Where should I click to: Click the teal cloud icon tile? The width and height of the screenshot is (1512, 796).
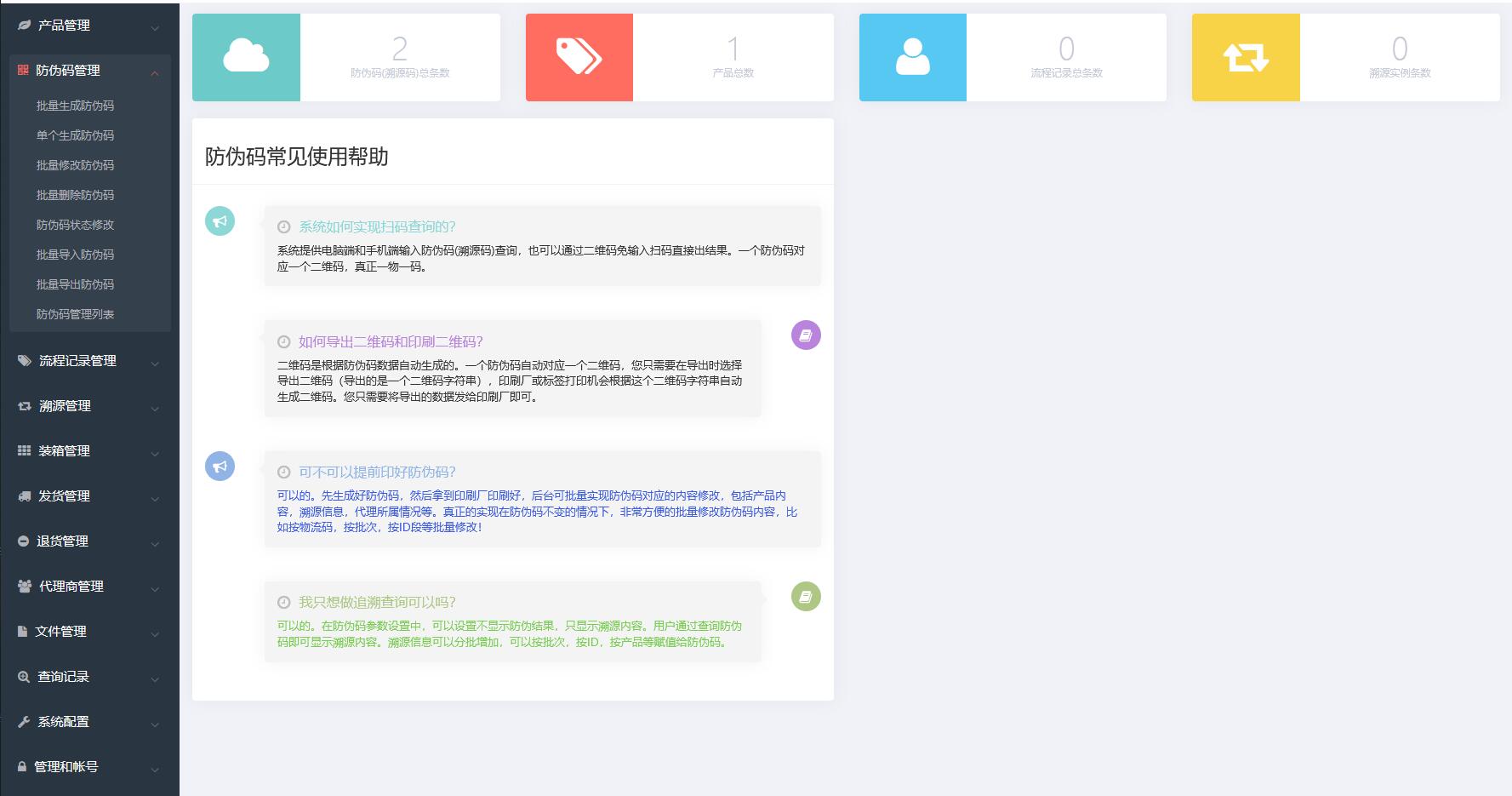pyautogui.click(x=246, y=57)
